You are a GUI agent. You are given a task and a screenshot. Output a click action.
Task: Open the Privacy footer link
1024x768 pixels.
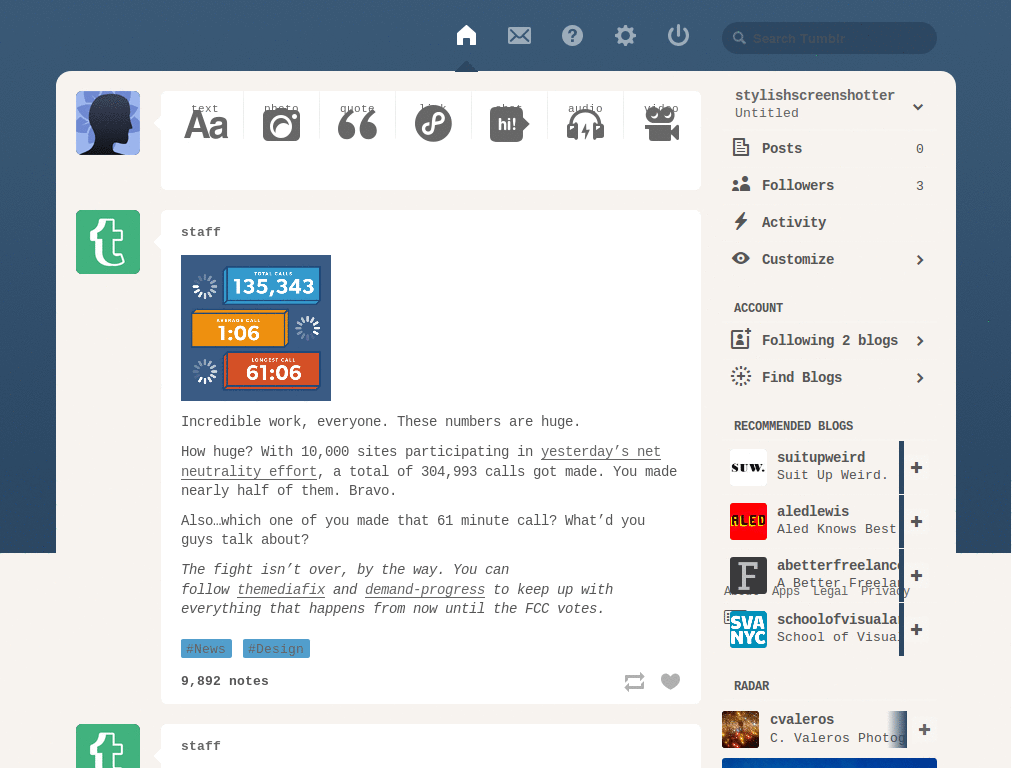coord(885,591)
